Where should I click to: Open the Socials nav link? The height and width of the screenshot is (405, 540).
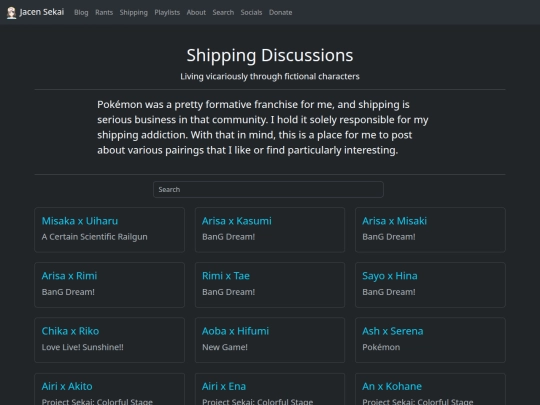251,12
